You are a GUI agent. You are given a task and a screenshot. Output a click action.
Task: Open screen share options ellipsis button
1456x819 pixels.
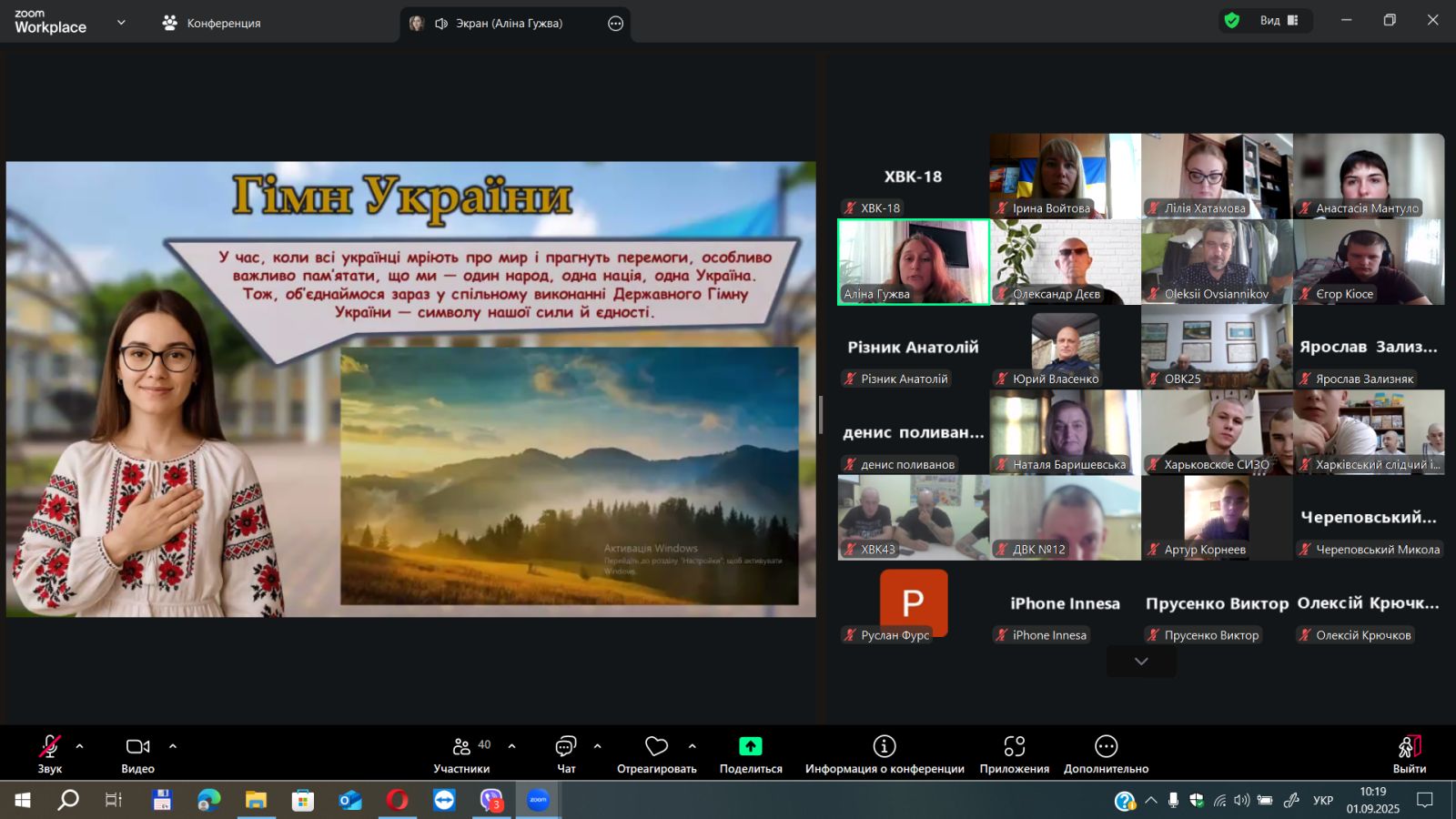click(x=616, y=24)
